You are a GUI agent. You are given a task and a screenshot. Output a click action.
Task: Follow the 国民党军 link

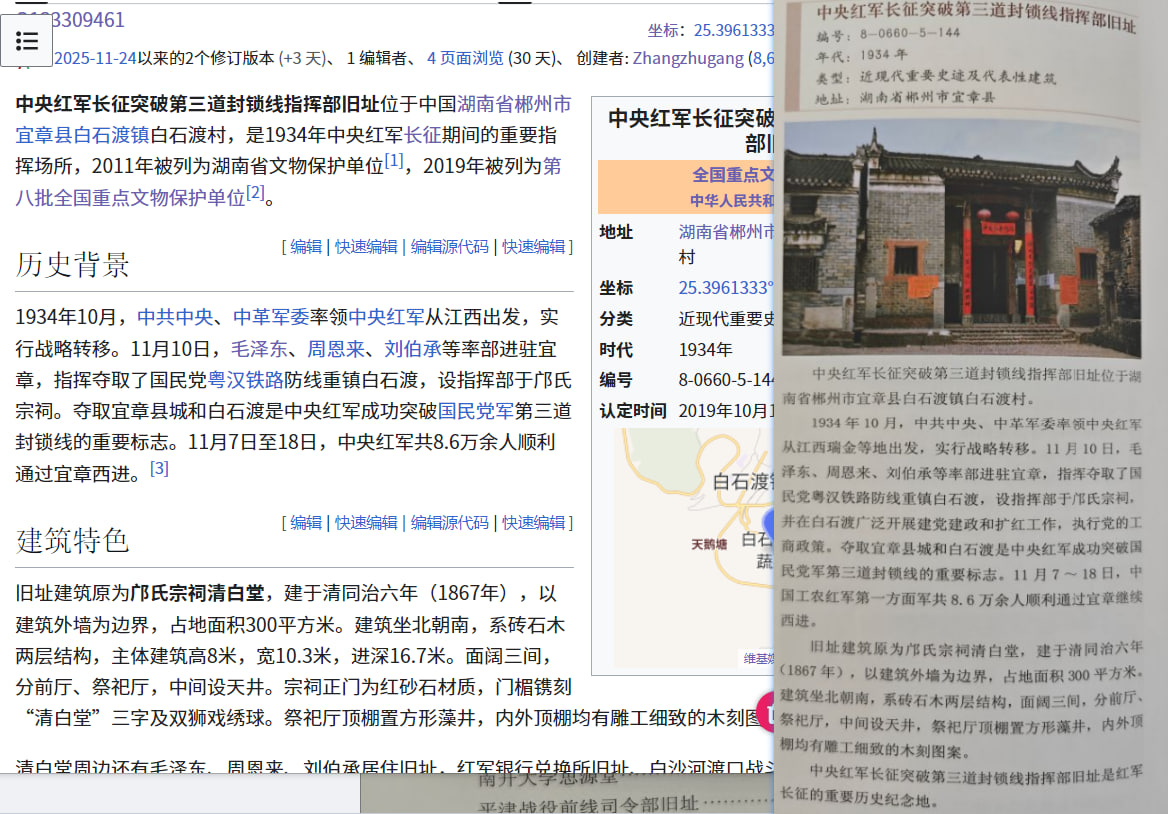coord(475,410)
